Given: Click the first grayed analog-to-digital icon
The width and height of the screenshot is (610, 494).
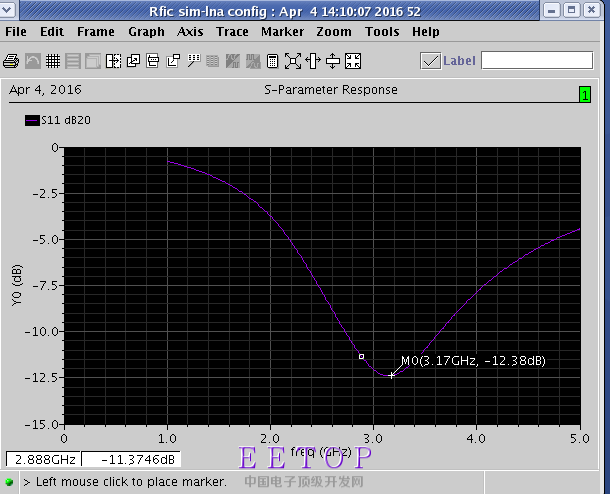Looking at the screenshot, I should 233,61.
